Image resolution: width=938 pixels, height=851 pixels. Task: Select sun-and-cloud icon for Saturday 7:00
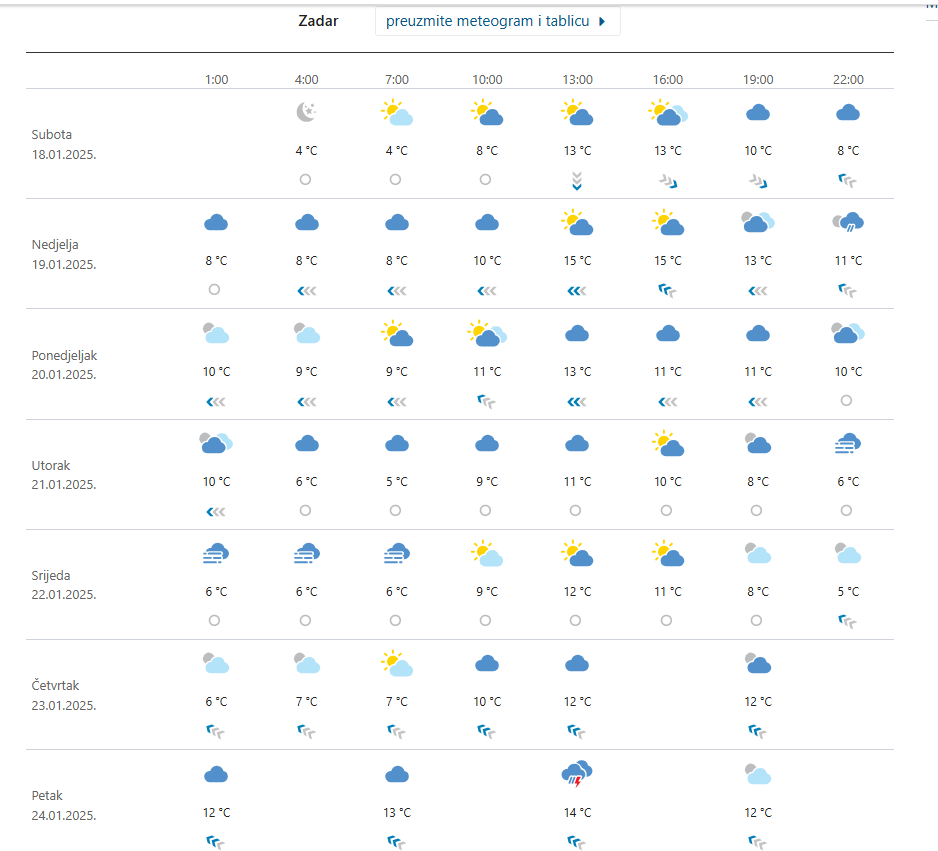pyautogui.click(x=396, y=113)
